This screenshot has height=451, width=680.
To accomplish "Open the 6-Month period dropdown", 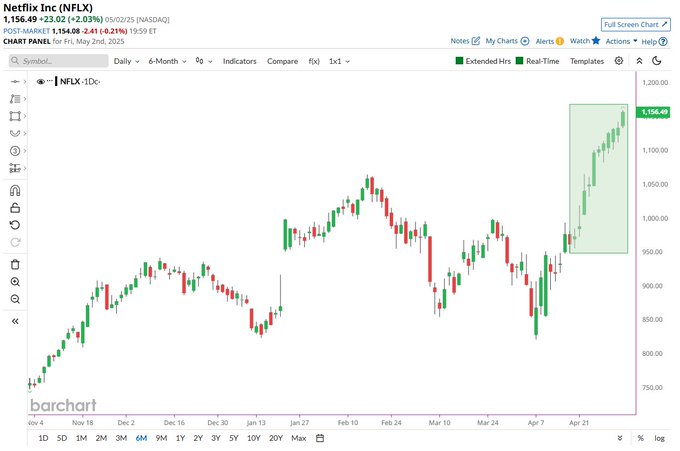I will (167, 61).
